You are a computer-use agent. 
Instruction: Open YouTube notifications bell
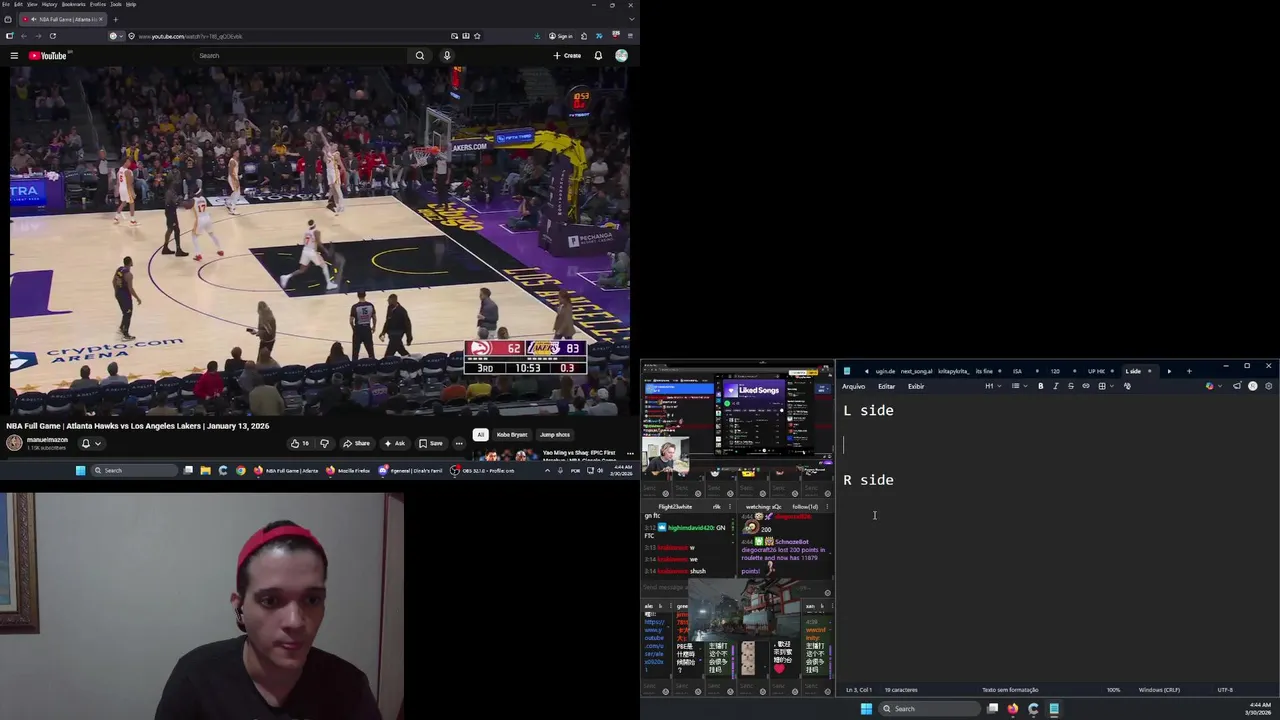pyautogui.click(x=598, y=56)
